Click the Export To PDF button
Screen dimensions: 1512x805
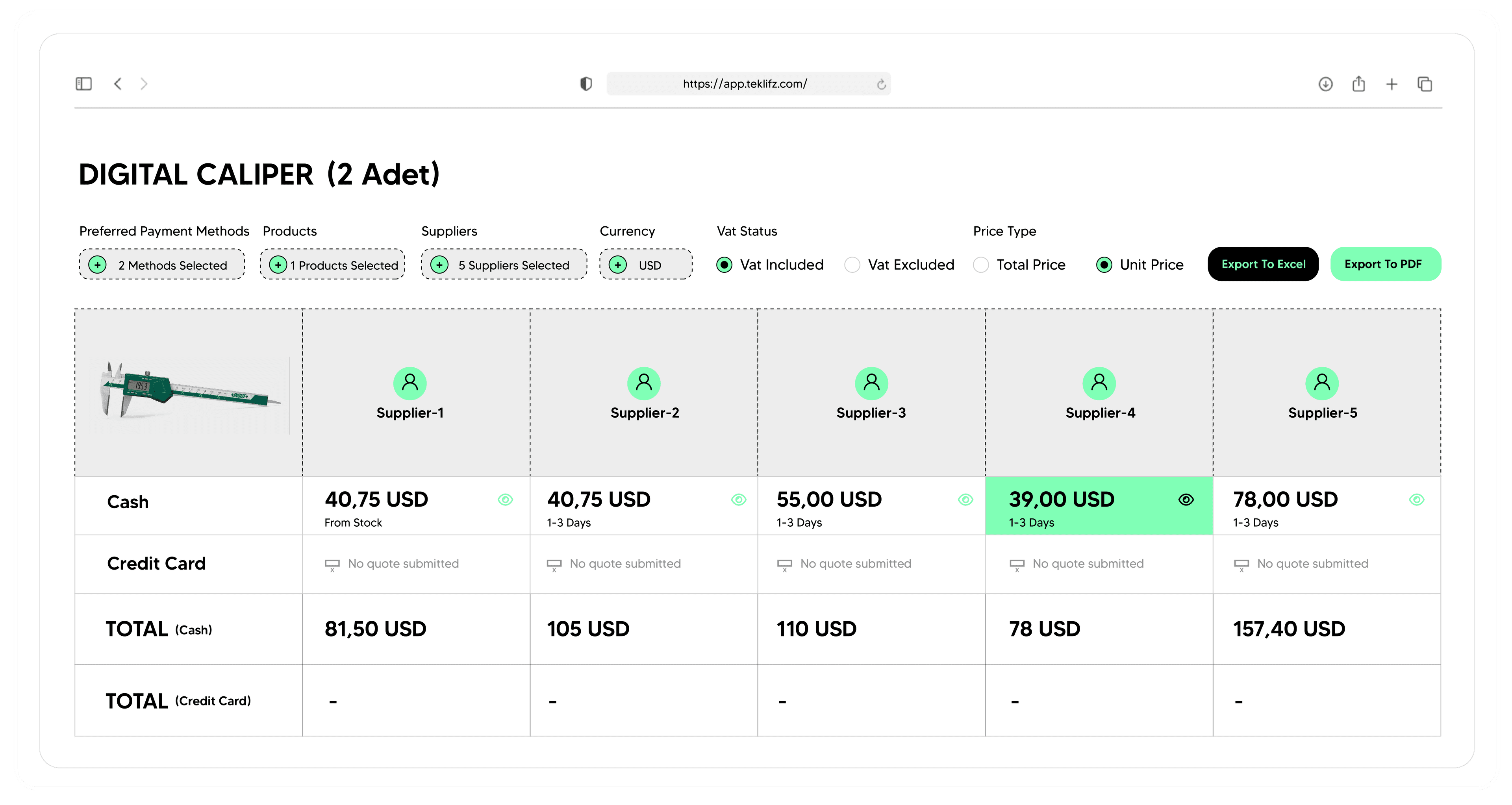coord(1386,264)
